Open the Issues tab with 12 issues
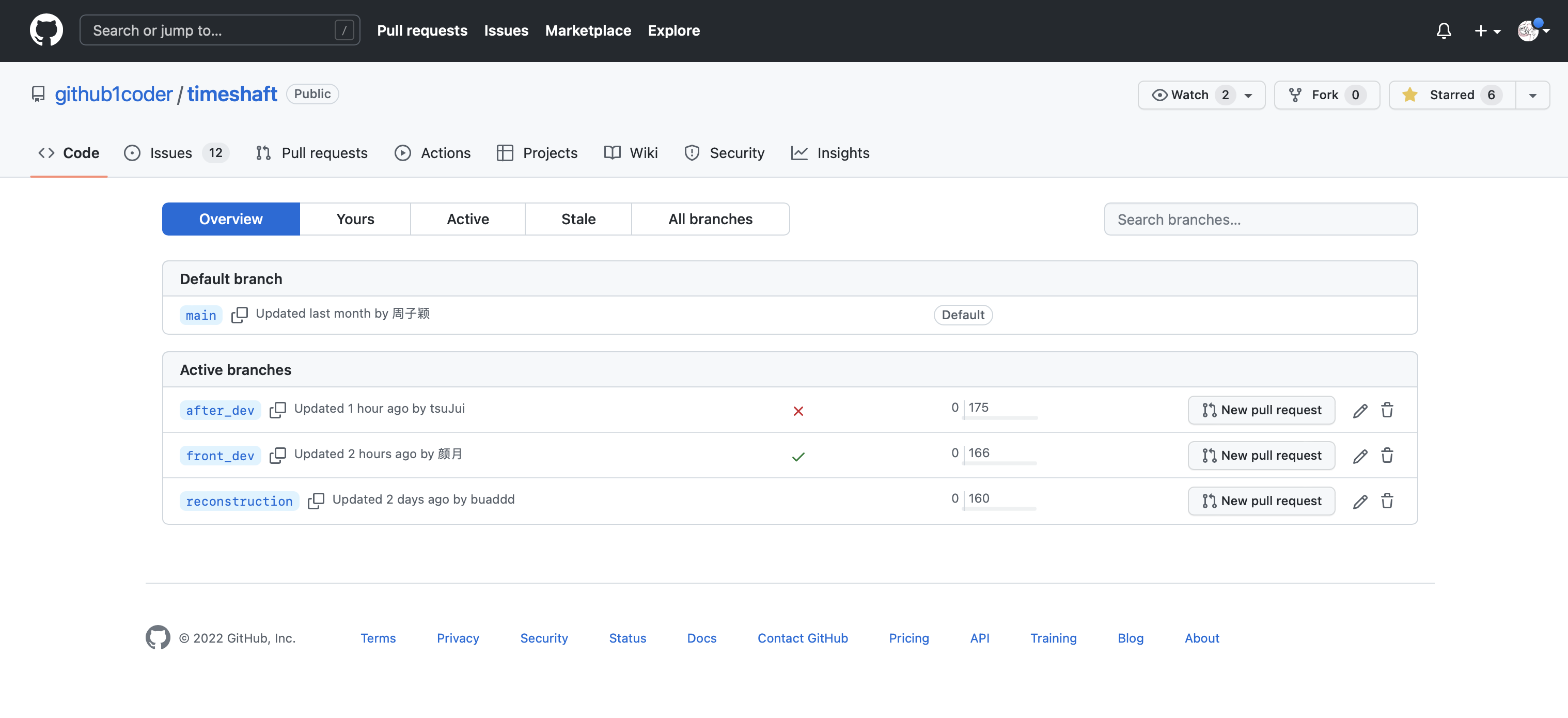This screenshot has width=1568, height=718. (x=177, y=153)
